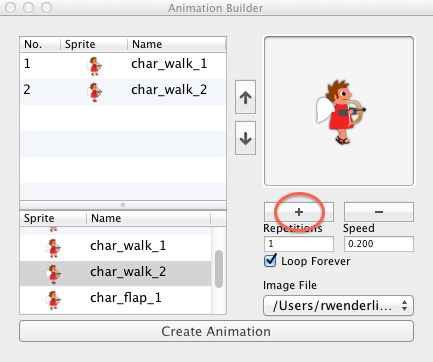
Task: Select char_walk_1 sprite icon in frame list
Action: click(95, 66)
